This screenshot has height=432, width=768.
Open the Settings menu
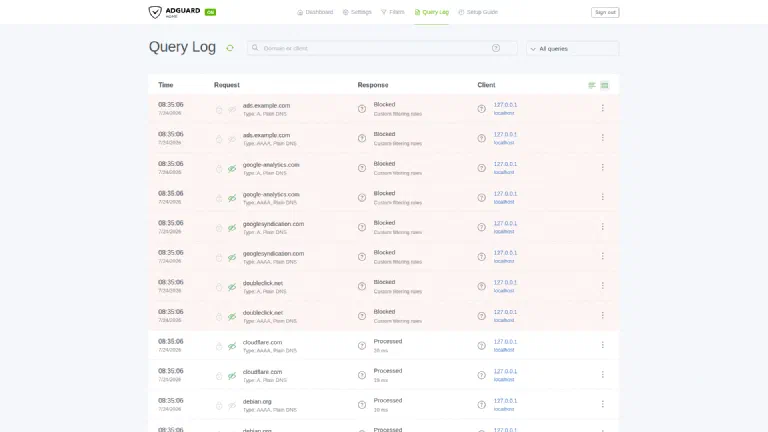(357, 12)
